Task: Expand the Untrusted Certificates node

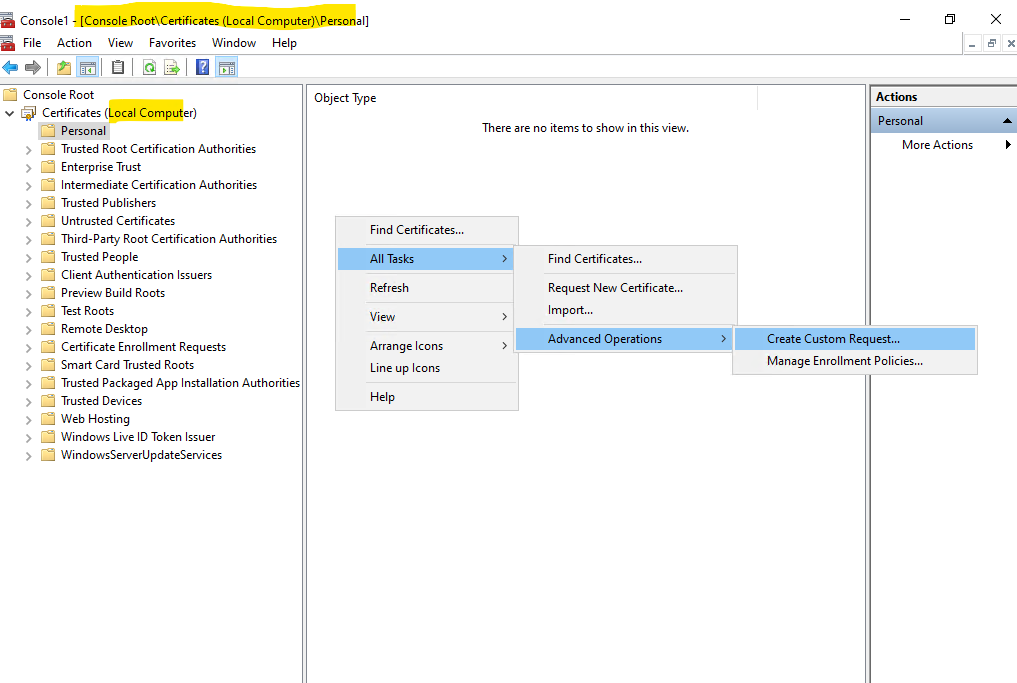Action: point(29,222)
